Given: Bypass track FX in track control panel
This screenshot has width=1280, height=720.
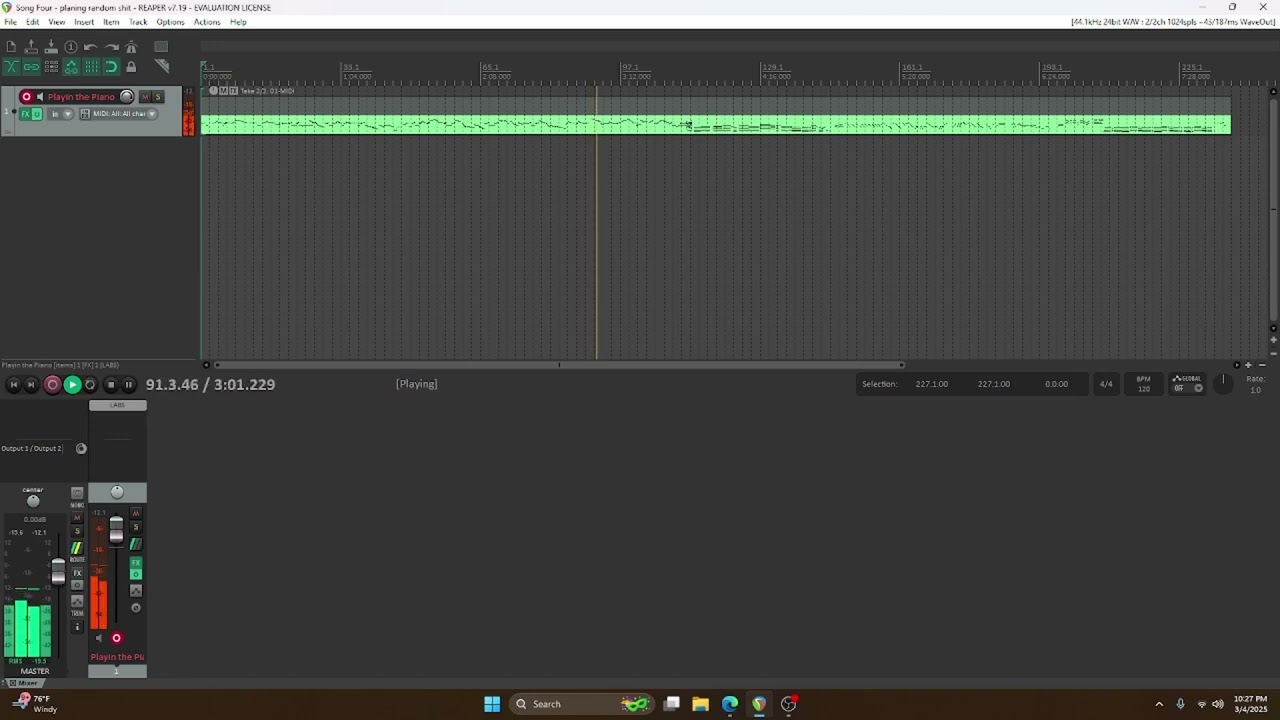Looking at the screenshot, I should click(37, 114).
